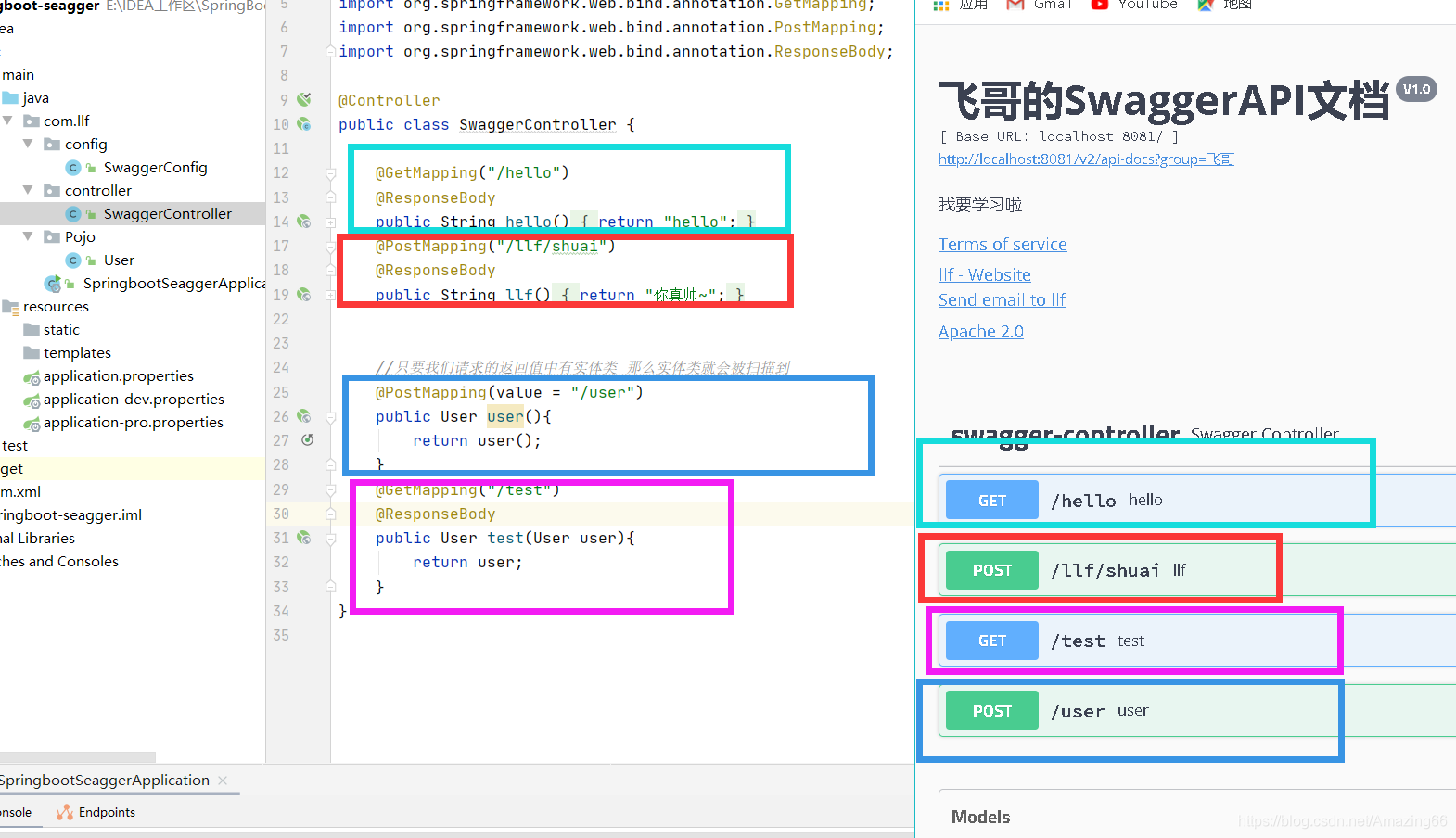
Task: Expand the GET /test operation row
Action: [x=1197, y=641]
